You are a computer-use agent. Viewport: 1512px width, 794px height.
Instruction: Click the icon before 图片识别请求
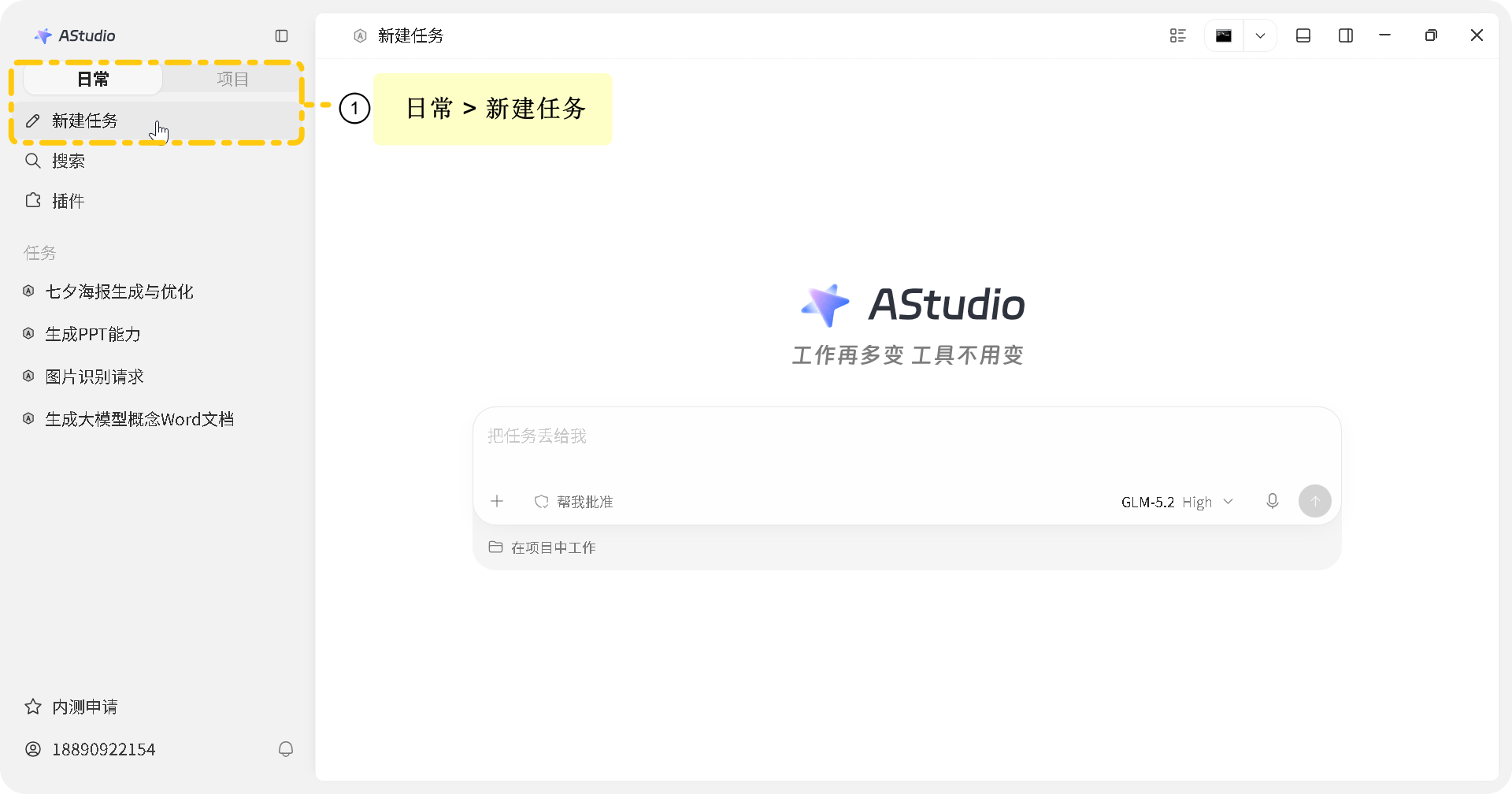tap(28, 377)
